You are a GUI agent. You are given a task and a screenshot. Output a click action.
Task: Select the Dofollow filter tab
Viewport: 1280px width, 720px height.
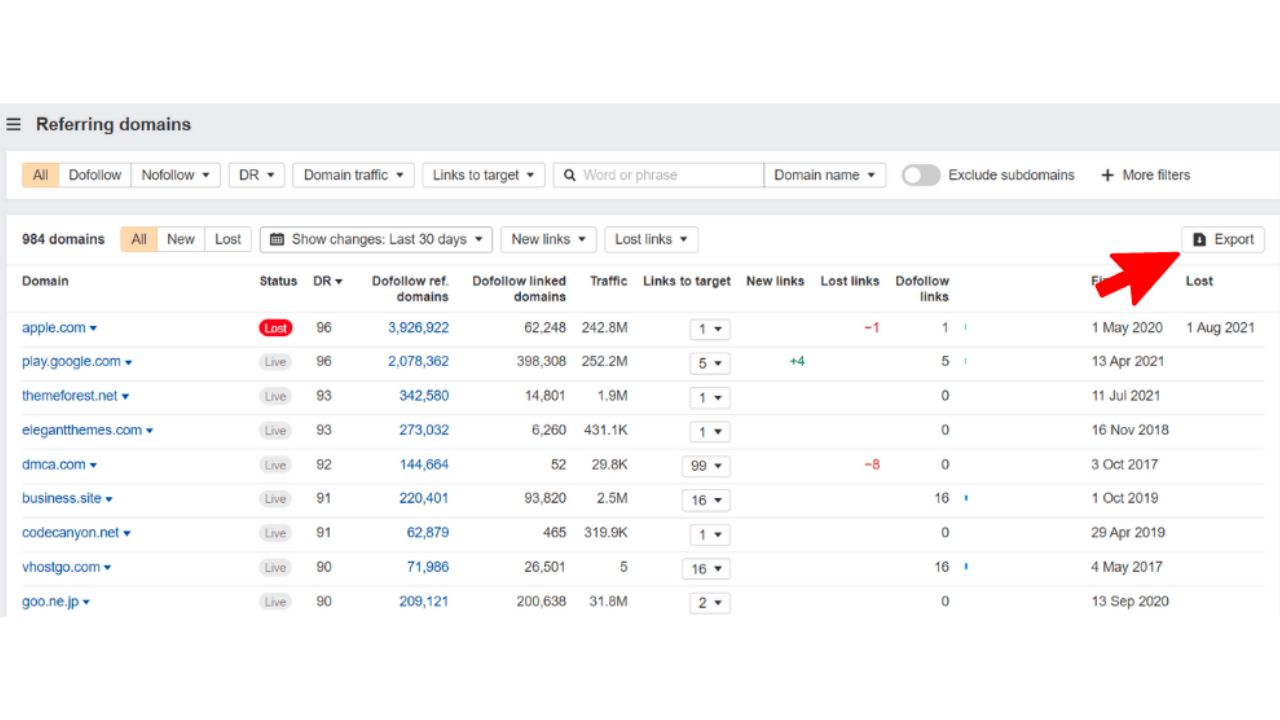coord(95,175)
